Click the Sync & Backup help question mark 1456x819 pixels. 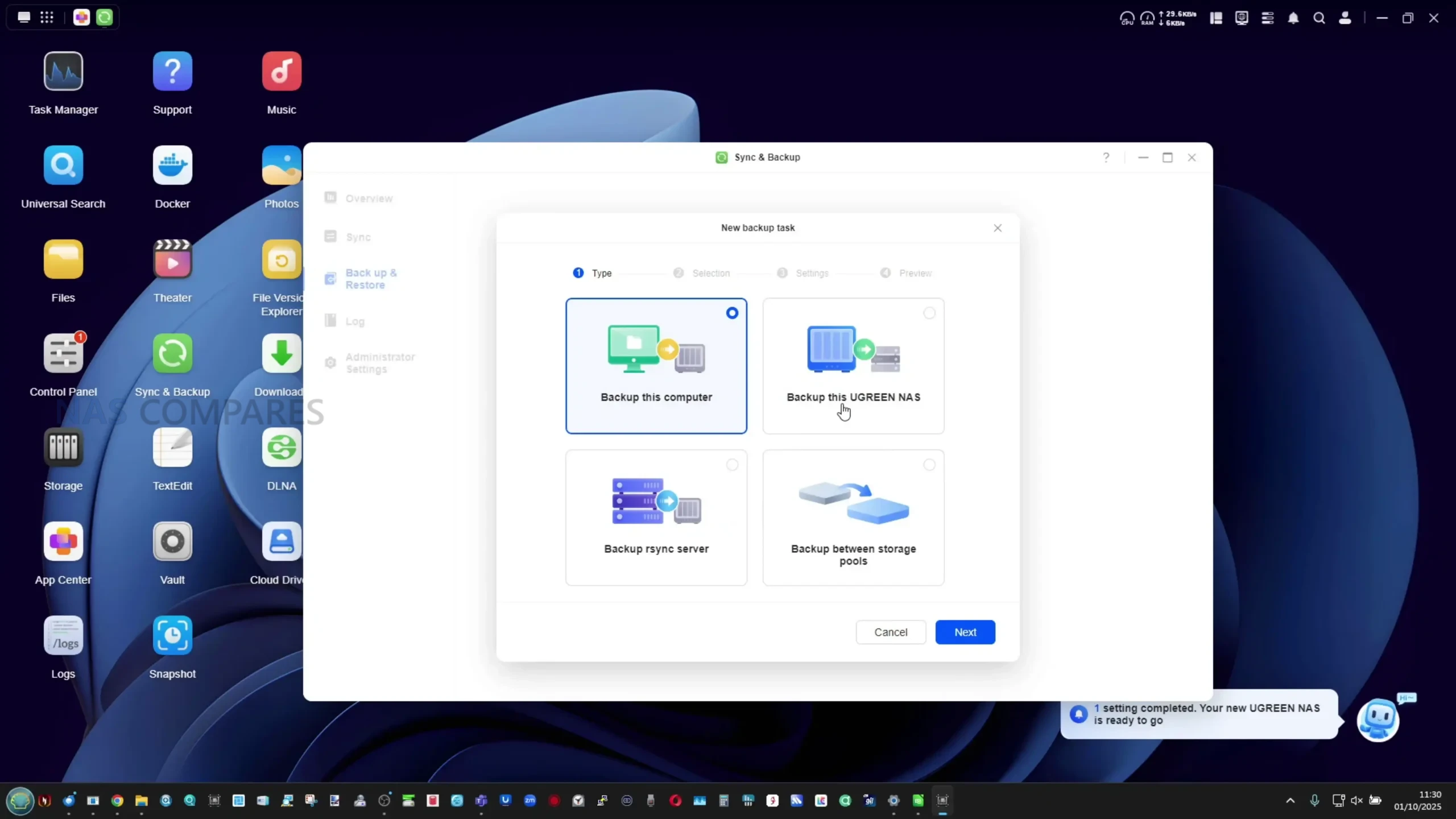[x=1106, y=158]
